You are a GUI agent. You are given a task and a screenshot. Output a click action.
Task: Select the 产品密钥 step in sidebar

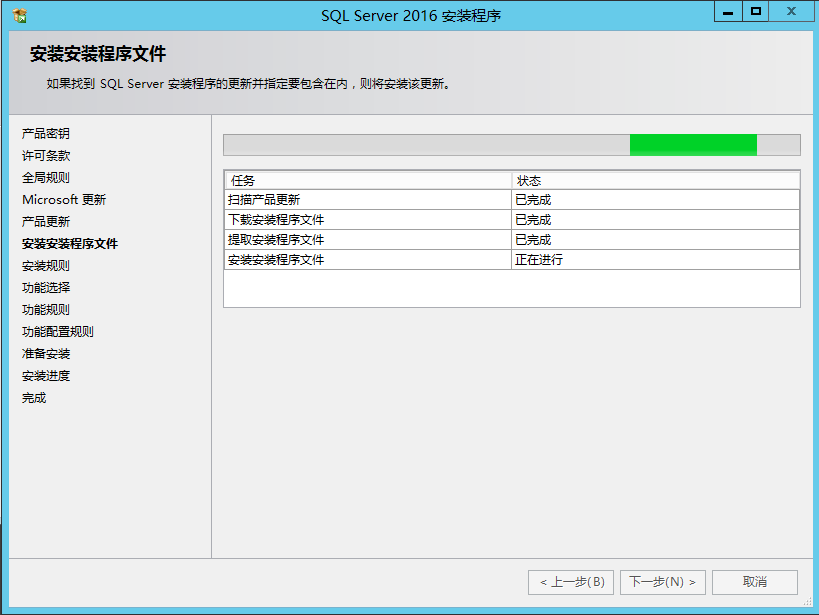coord(45,134)
